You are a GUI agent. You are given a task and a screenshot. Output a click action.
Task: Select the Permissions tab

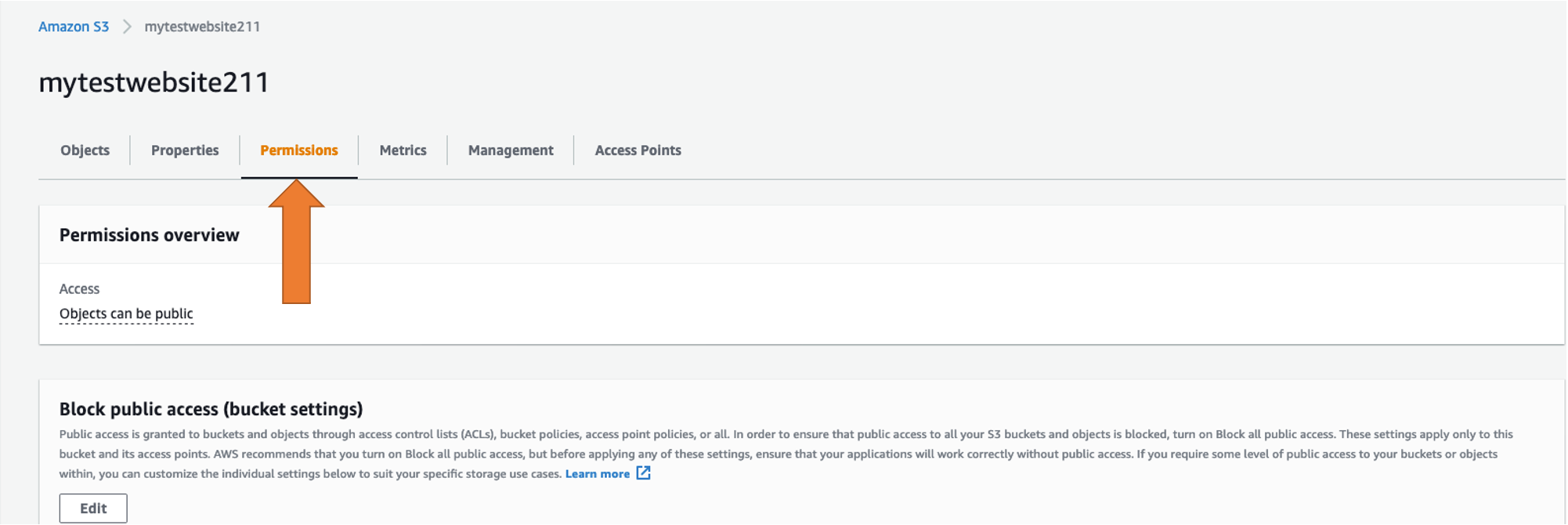299,150
